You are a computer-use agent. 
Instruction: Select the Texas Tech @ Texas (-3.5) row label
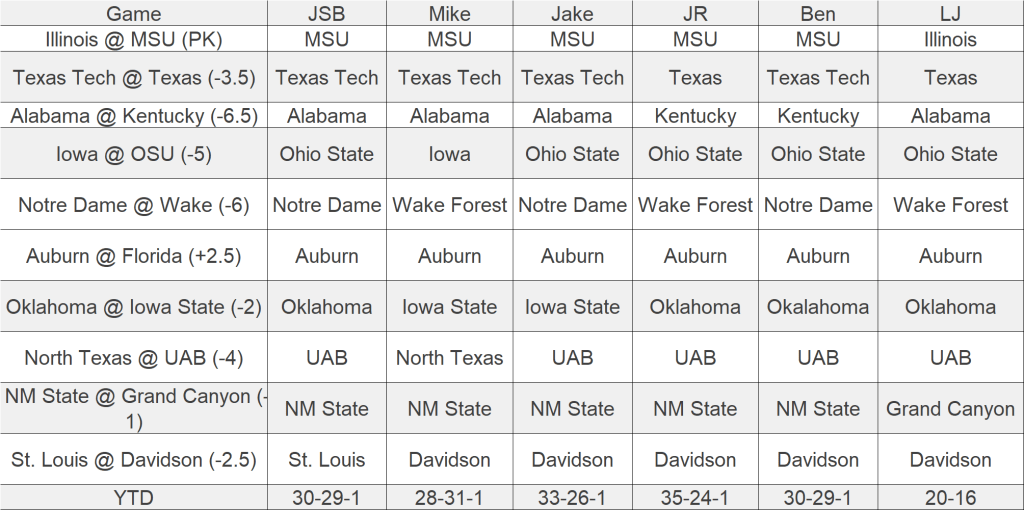click(x=133, y=78)
